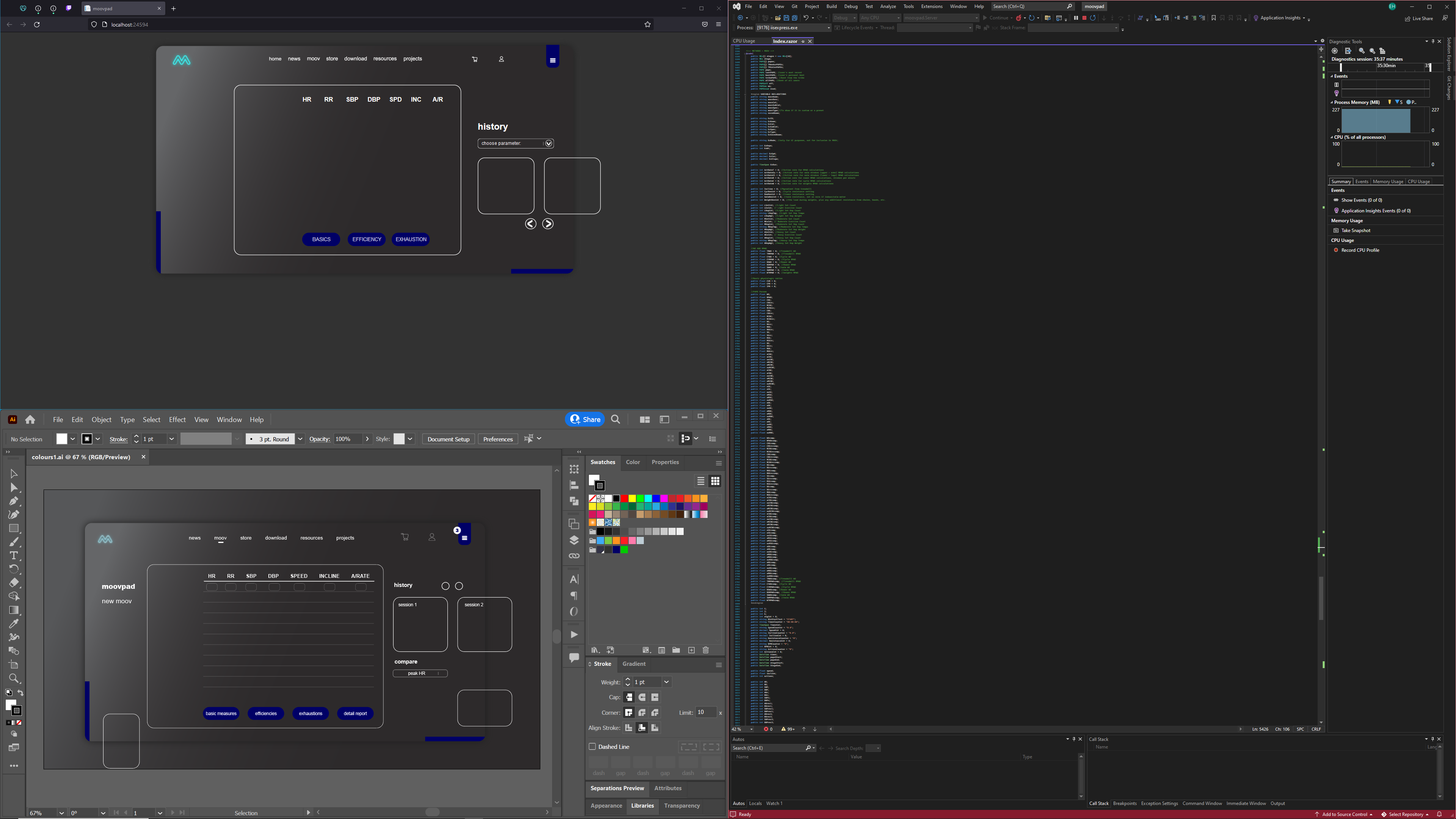Image resolution: width=1456 pixels, height=819 pixels.
Task: Open the Stroke weight dropdown
Action: [665, 682]
